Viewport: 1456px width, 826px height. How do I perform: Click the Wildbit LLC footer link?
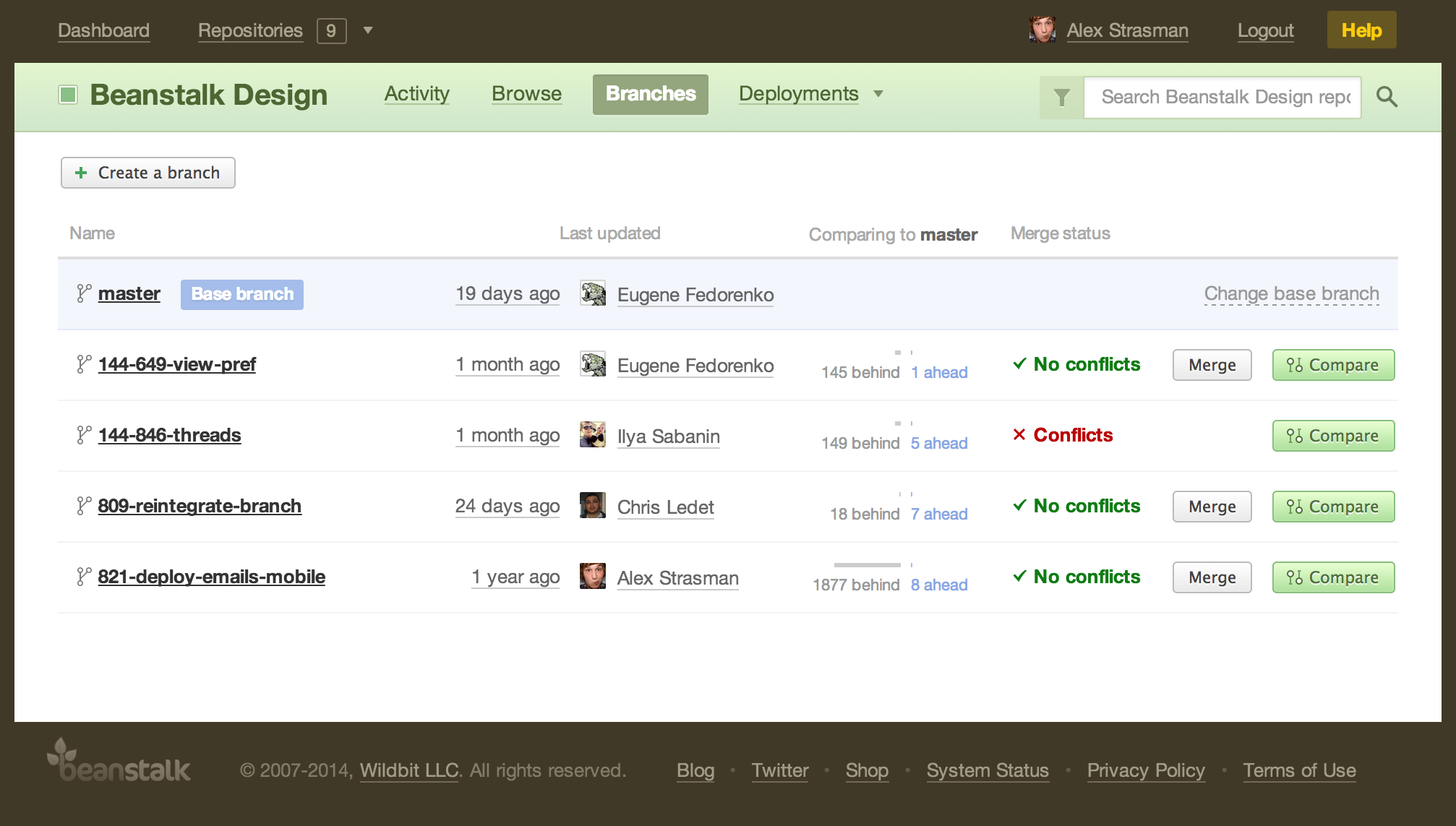click(x=410, y=770)
